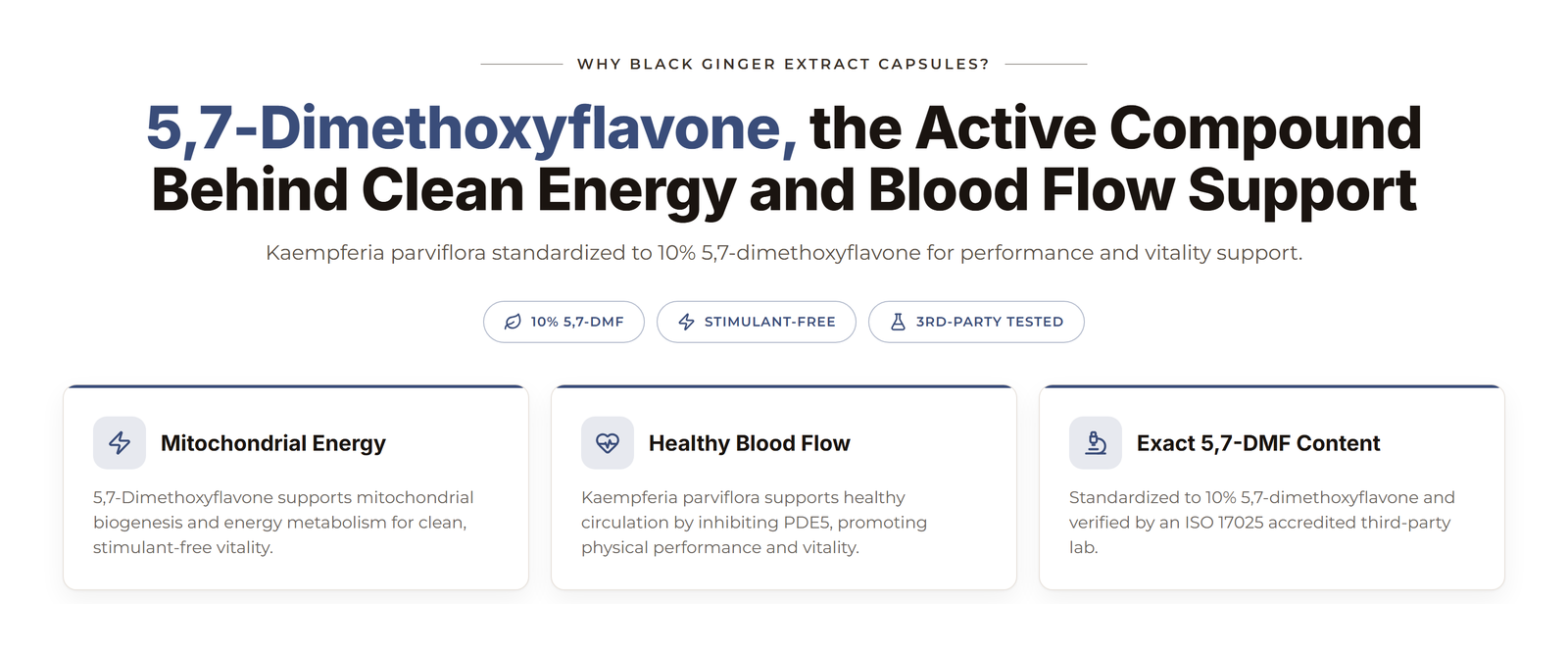Select the 3RD-PARTY TESTED pill badge
Viewport: 1568px width, 655px height.
pos(976,322)
